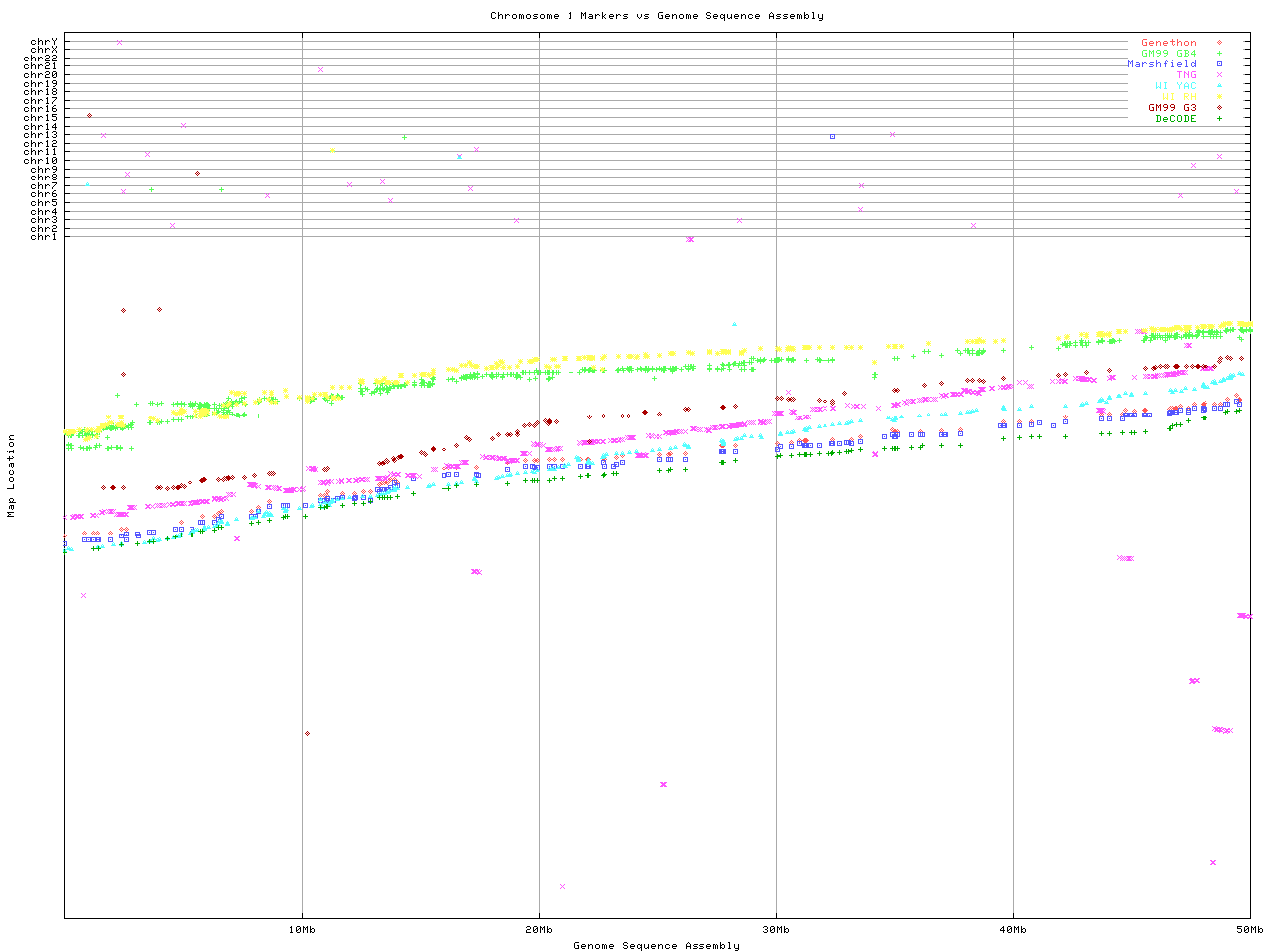Screen dimensions: 1270x952
Task: Select the chr22 label on the y-axis
Action: [41, 59]
